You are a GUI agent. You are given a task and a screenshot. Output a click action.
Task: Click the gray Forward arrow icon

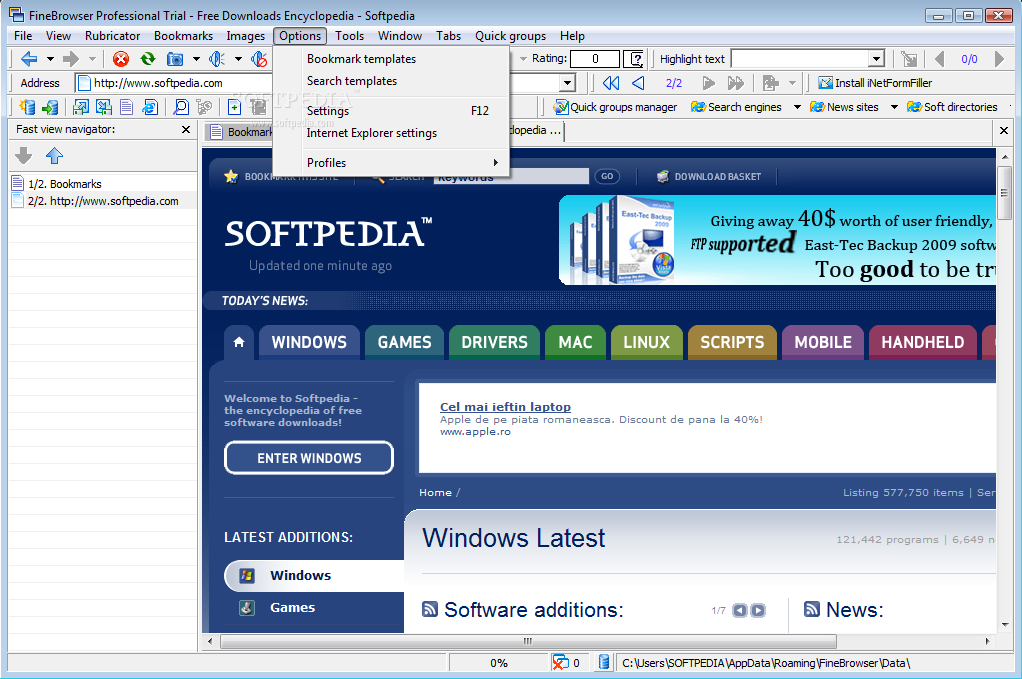70,59
